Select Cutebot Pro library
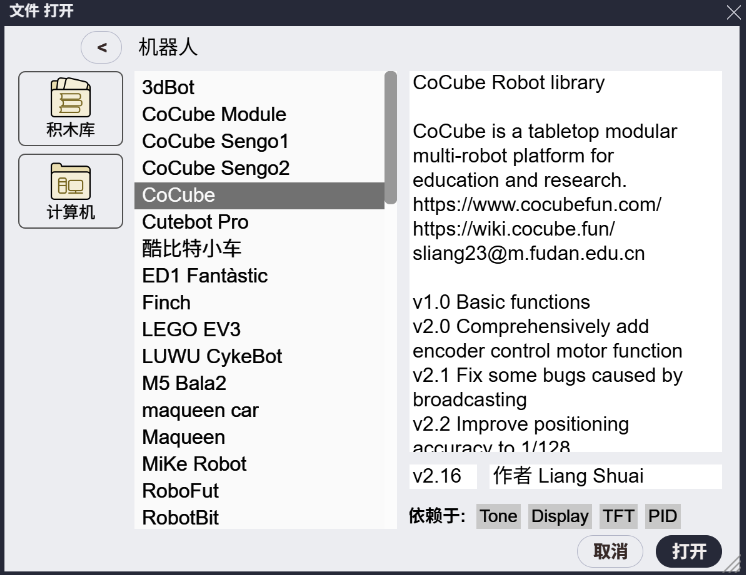 point(195,222)
